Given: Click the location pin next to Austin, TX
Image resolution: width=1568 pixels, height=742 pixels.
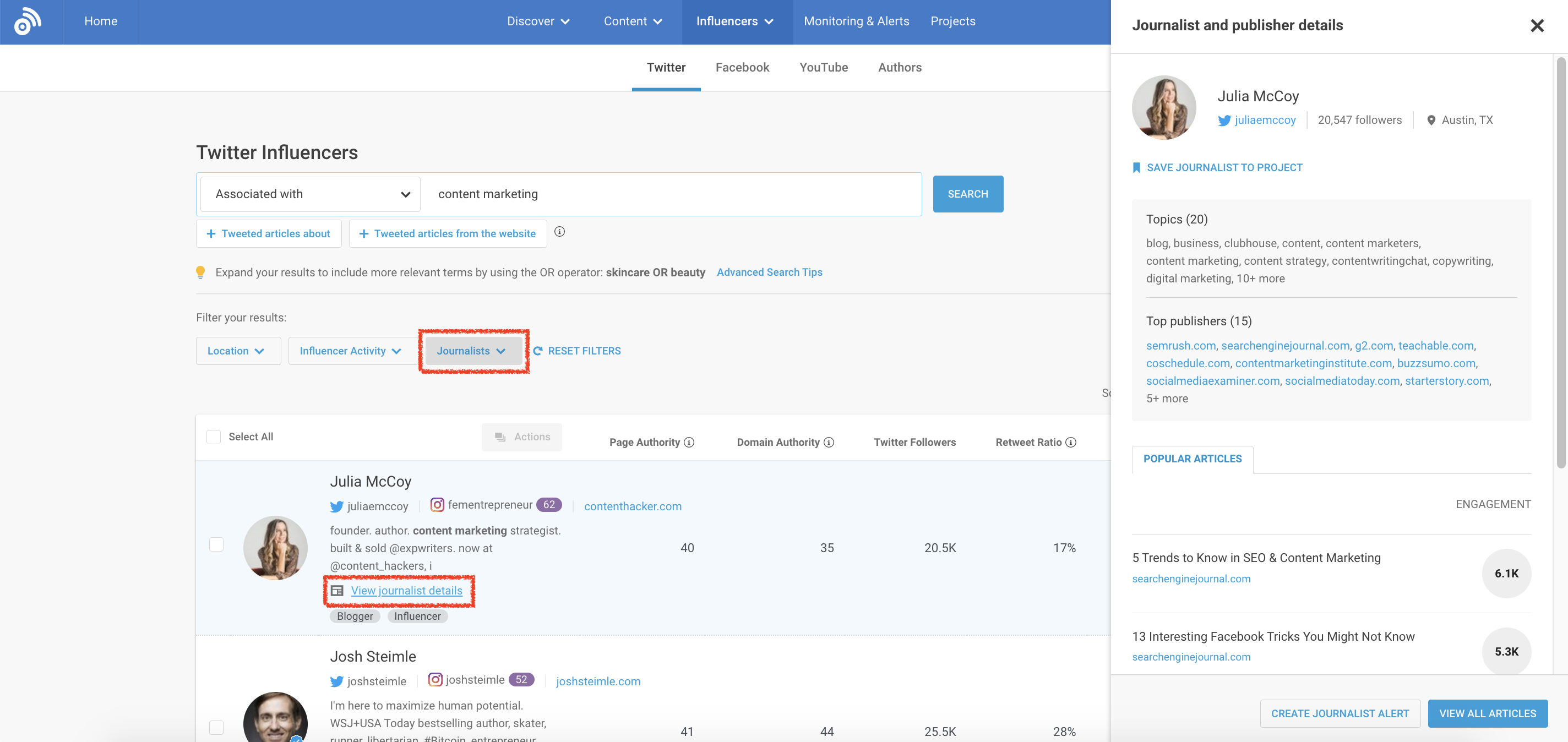Looking at the screenshot, I should [x=1432, y=120].
